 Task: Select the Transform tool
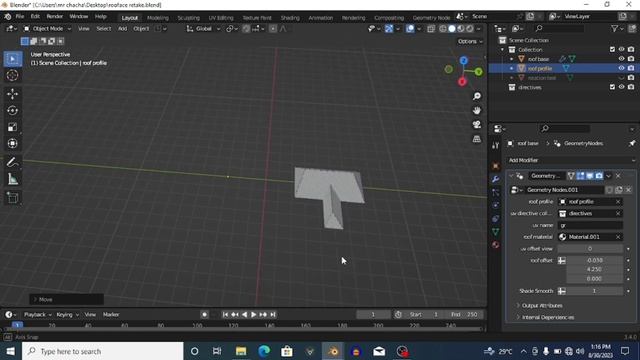point(13,143)
